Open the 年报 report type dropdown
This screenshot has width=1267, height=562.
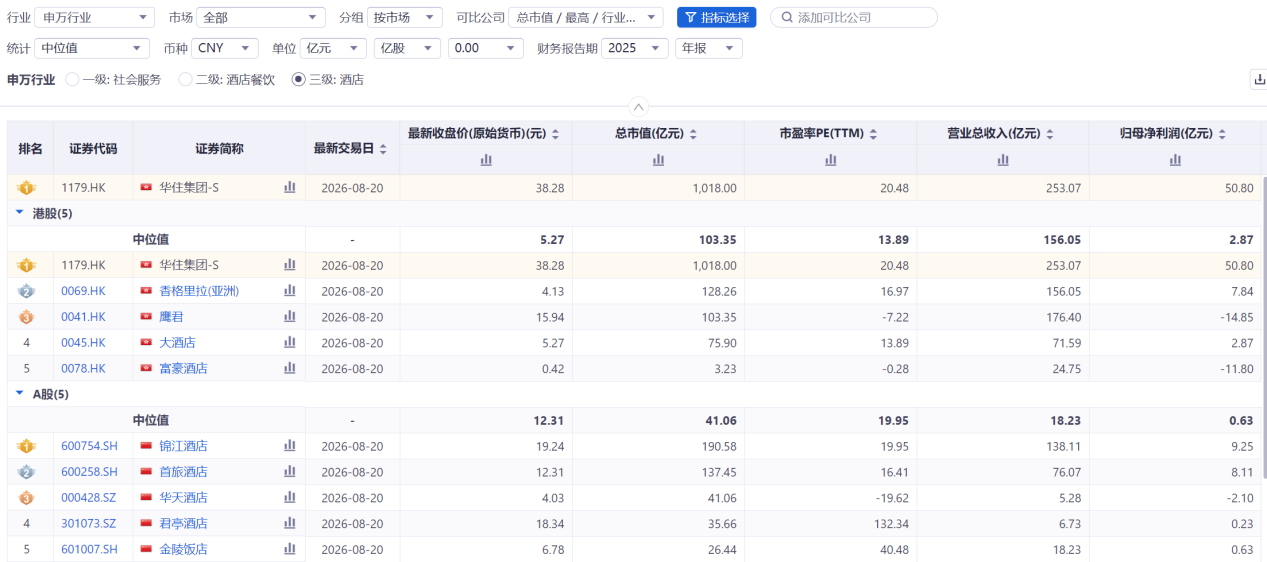click(709, 48)
